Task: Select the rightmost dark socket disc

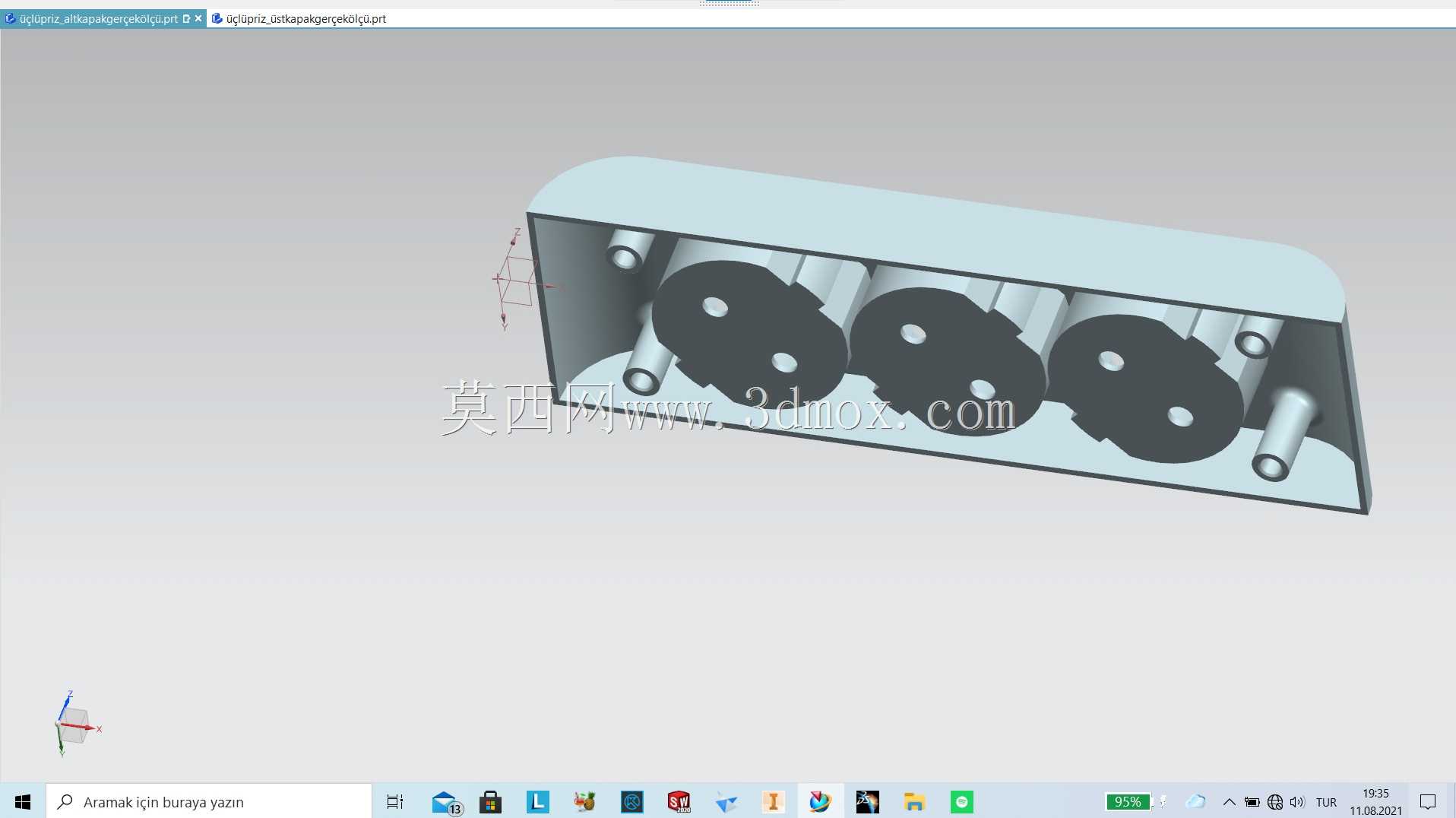Action: [1144, 388]
